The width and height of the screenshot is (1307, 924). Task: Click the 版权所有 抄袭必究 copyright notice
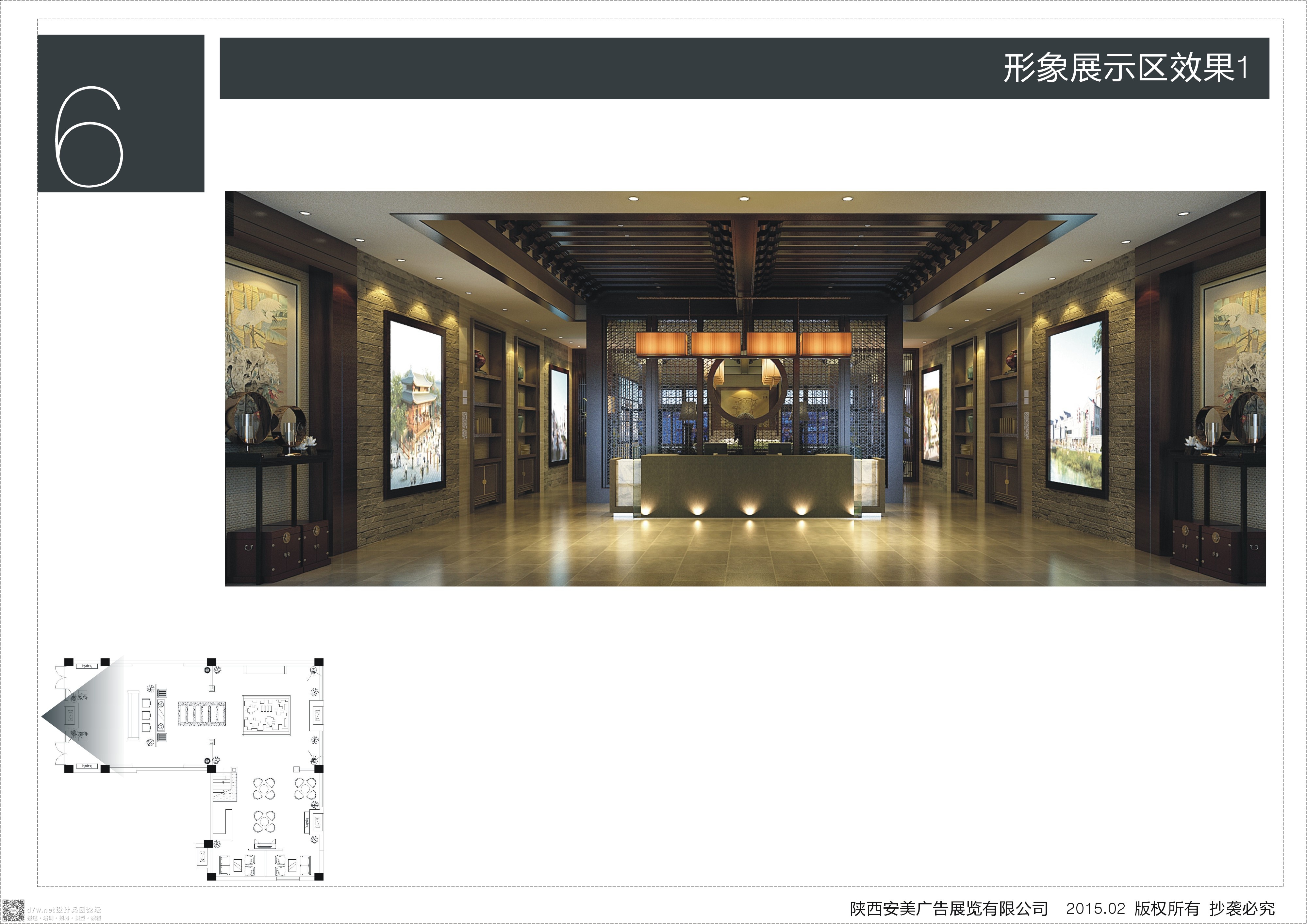click(x=1204, y=909)
